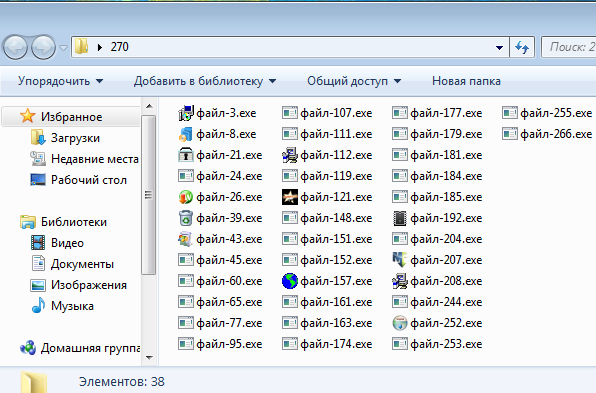This screenshot has height=393, width=596.
Task: Click the Домашняя группа icon
Action: 28,347
